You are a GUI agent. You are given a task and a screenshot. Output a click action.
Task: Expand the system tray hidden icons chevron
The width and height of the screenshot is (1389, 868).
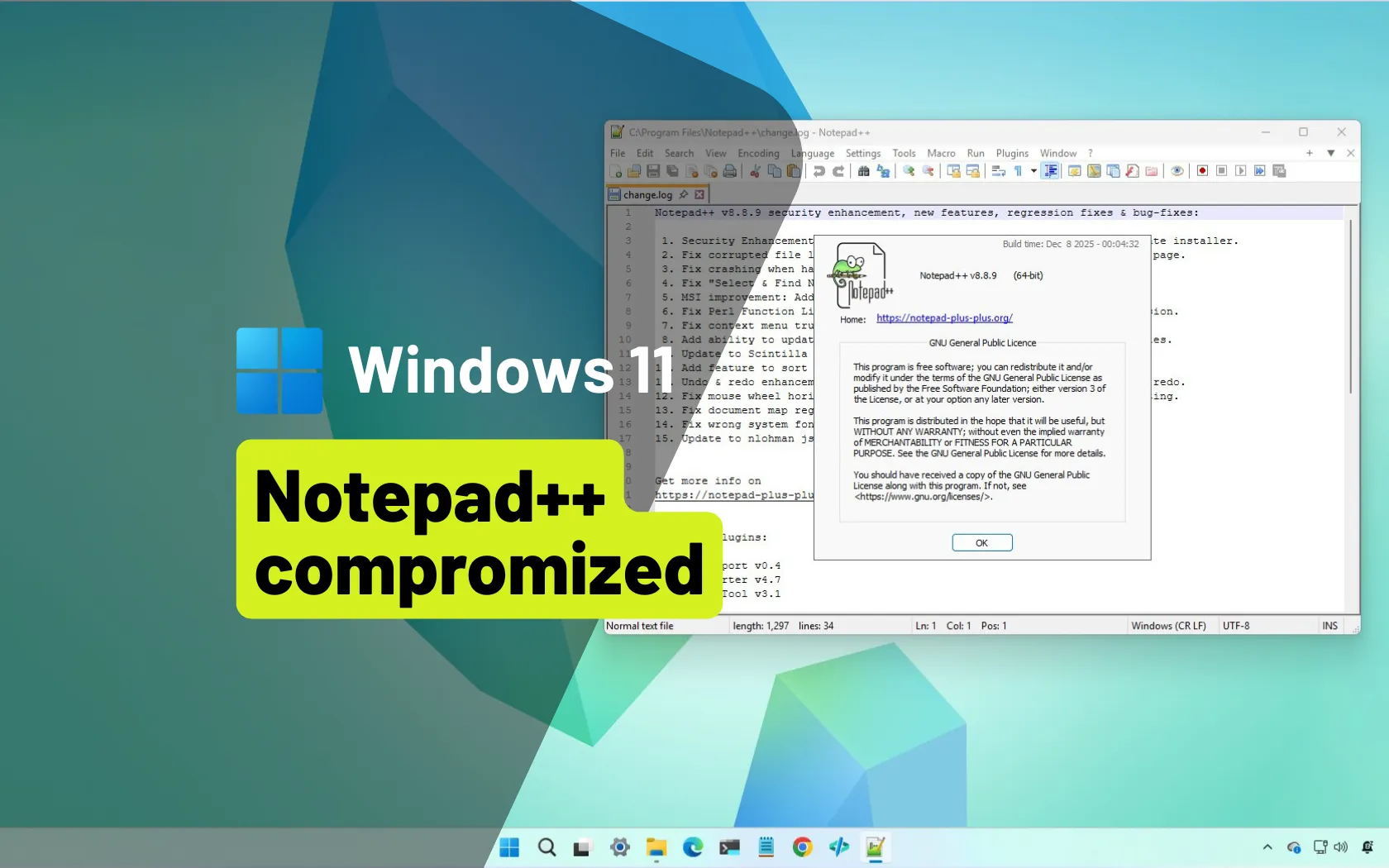pyautogui.click(x=1267, y=847)
